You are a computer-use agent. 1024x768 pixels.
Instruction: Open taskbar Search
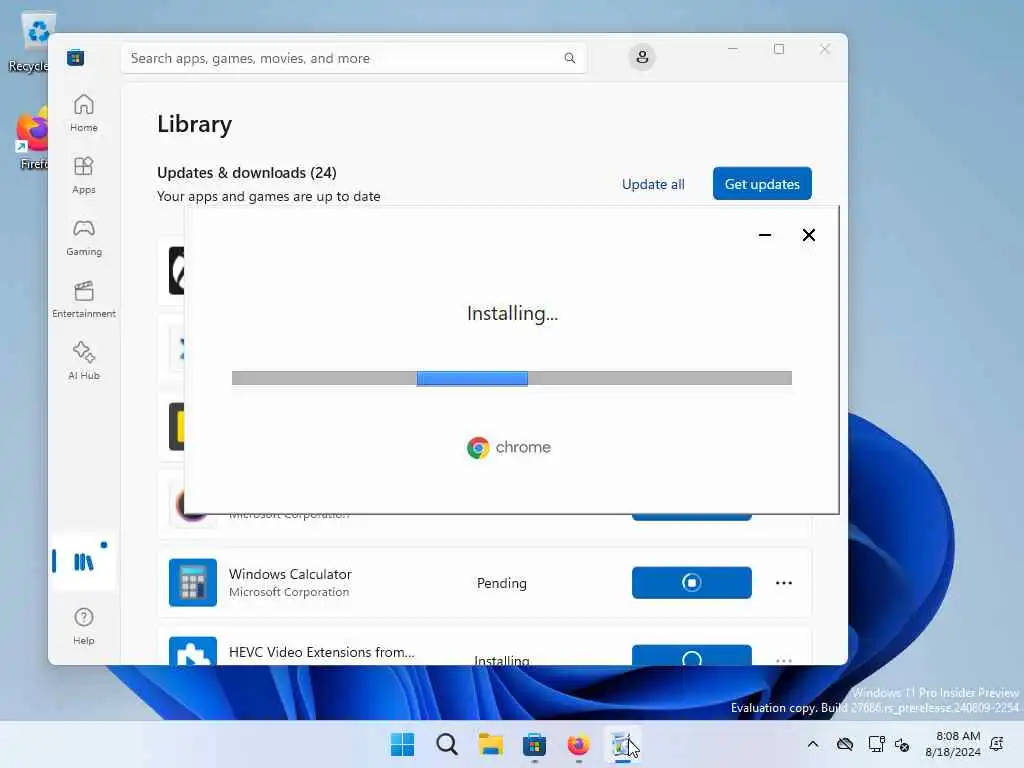point(447,744)
